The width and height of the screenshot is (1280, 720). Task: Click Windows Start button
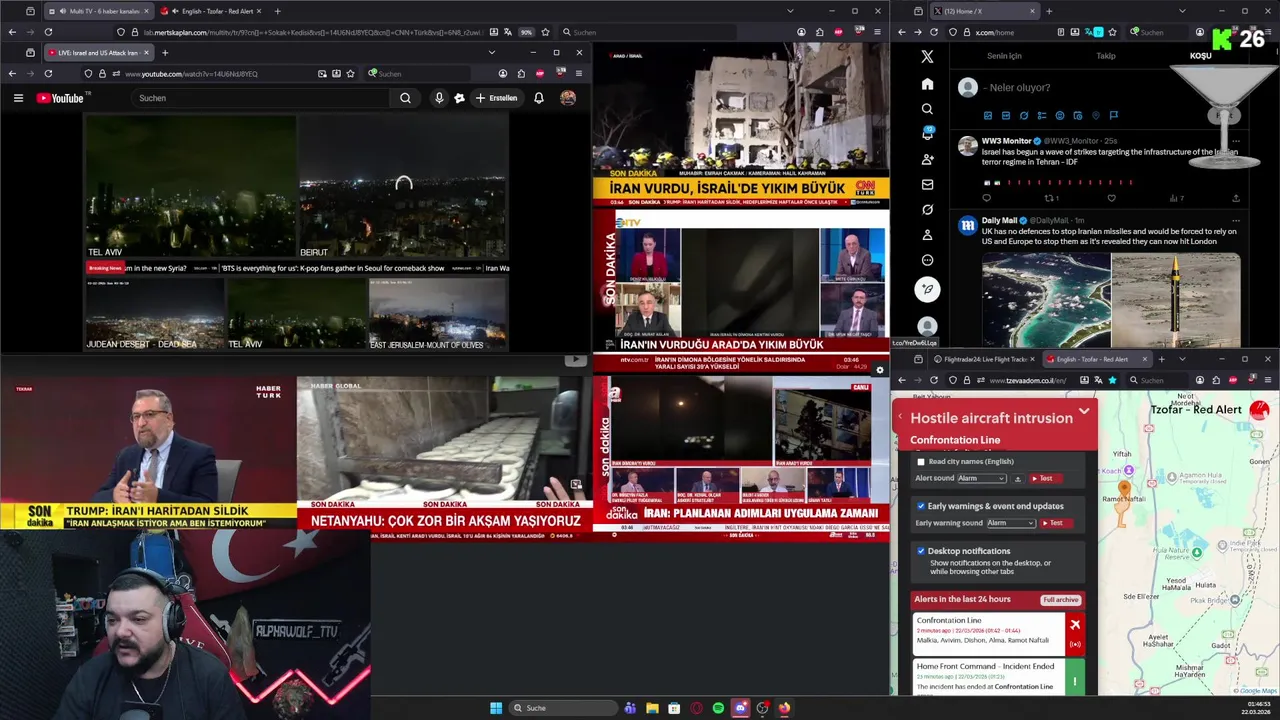[x=496, y=708]
